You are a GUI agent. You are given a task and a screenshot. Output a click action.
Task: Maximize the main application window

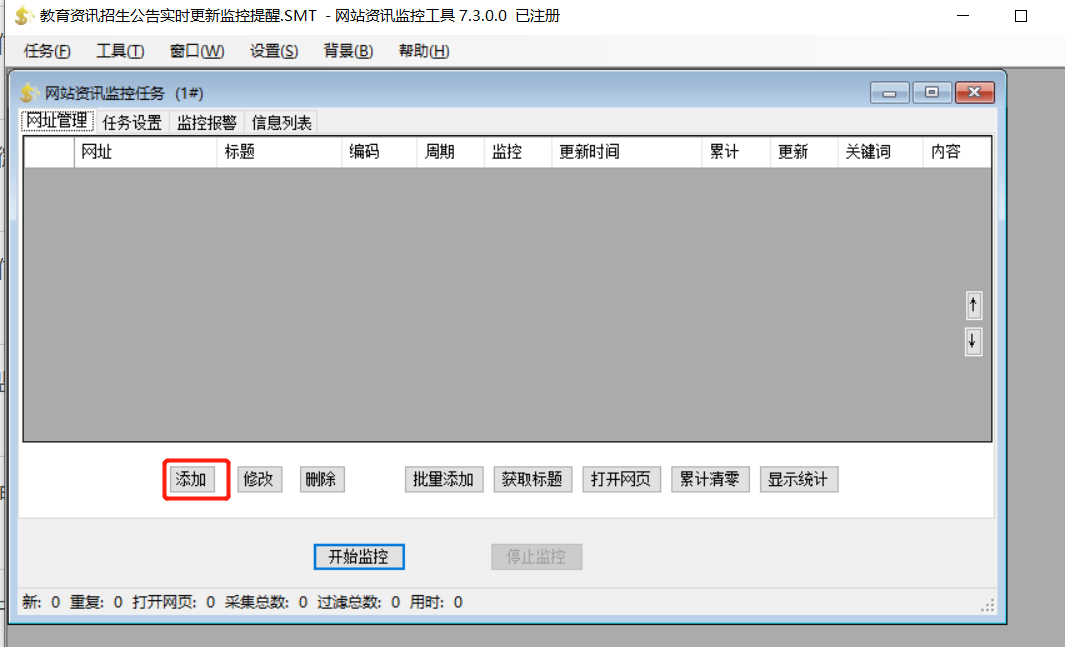coord(1021,16)
